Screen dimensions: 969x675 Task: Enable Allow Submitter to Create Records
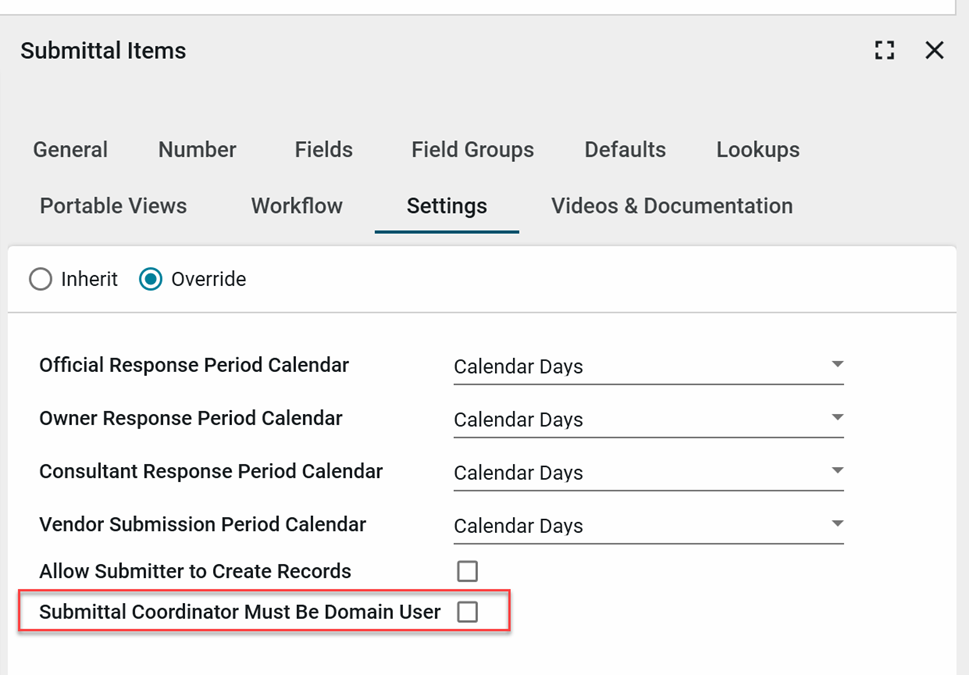[x=467, y=571]
